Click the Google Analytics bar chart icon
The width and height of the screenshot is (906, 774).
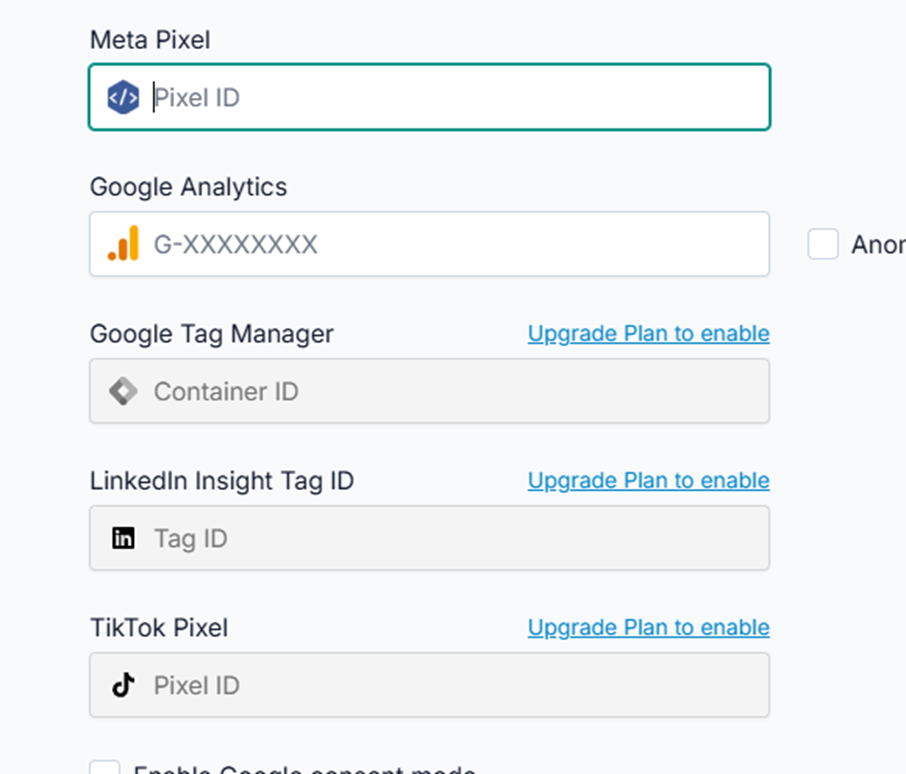pos(123,244)
